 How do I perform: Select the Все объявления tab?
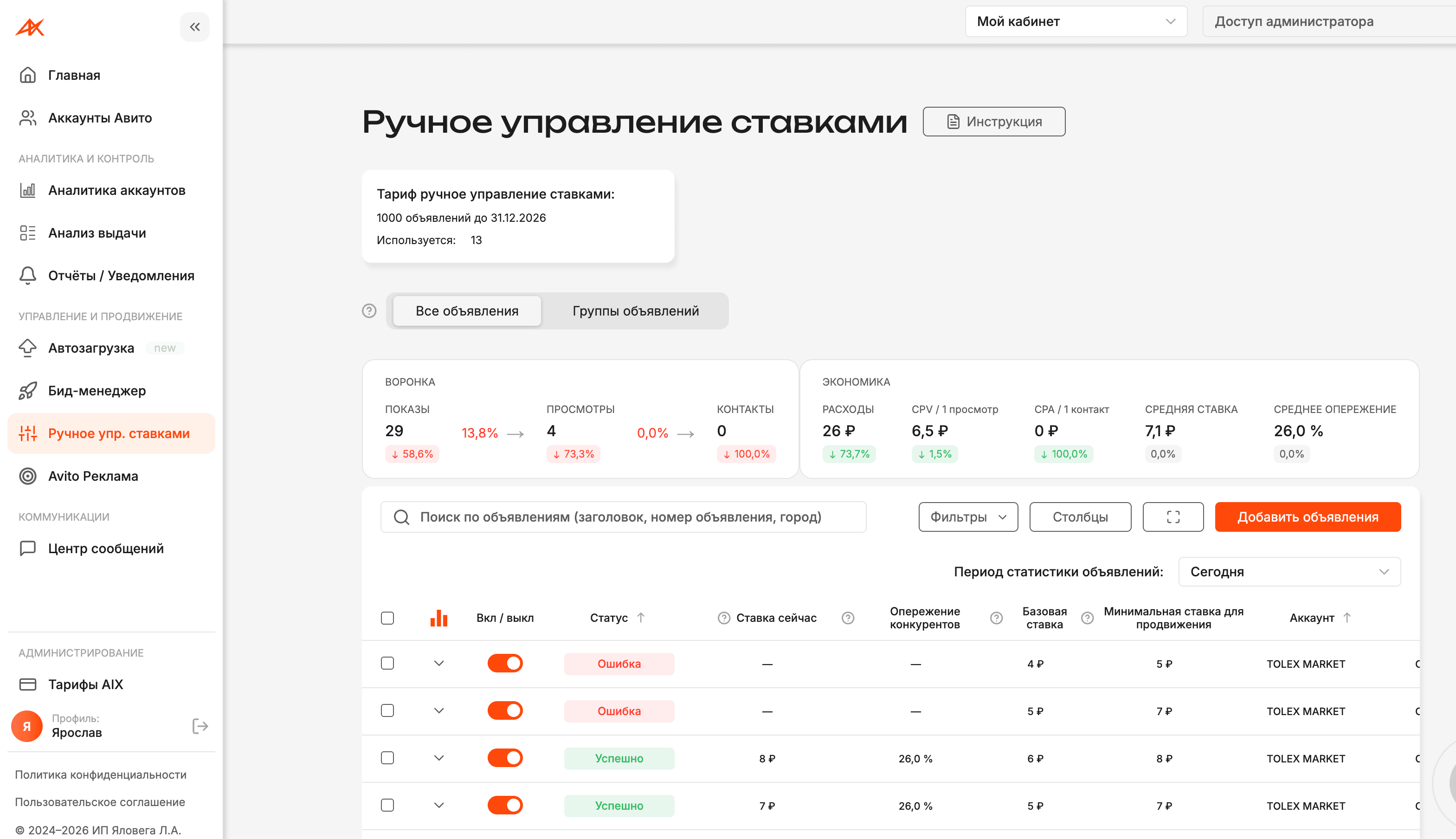pyautogui.click(x=467, y=310)
